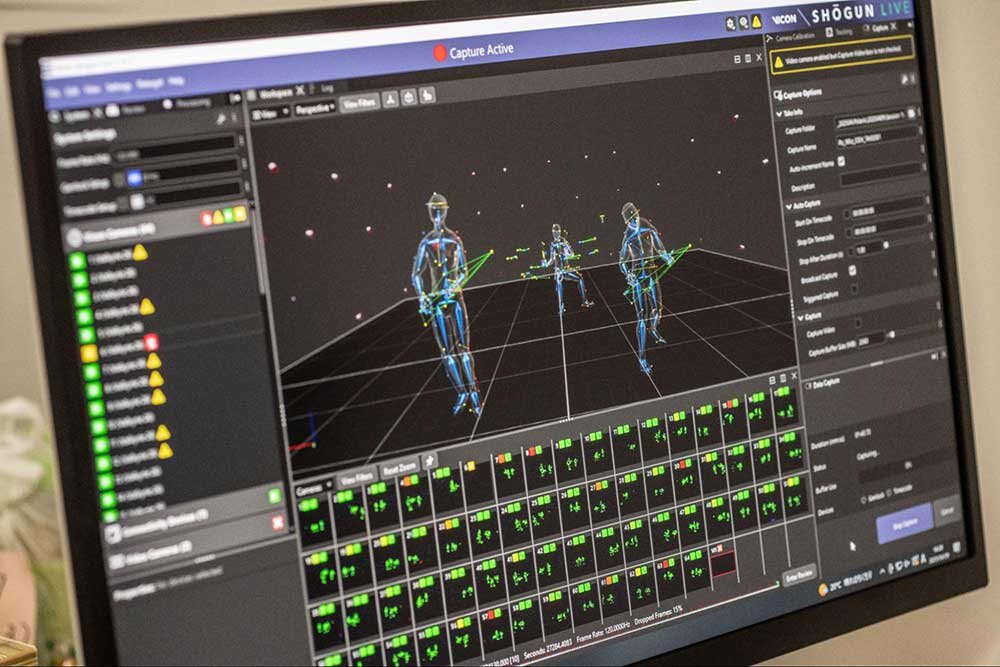This screenshot has height=667, width=1000.
Task: Enable the Stop On Timecode checkbox
Action: coord(848,233)
